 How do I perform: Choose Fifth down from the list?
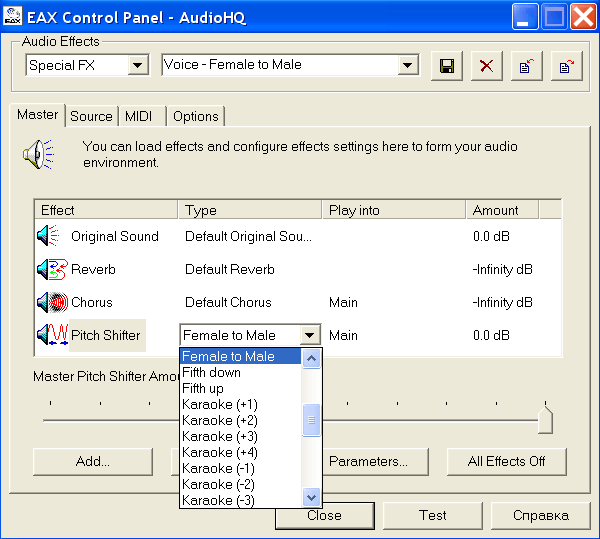pos(211,372)
